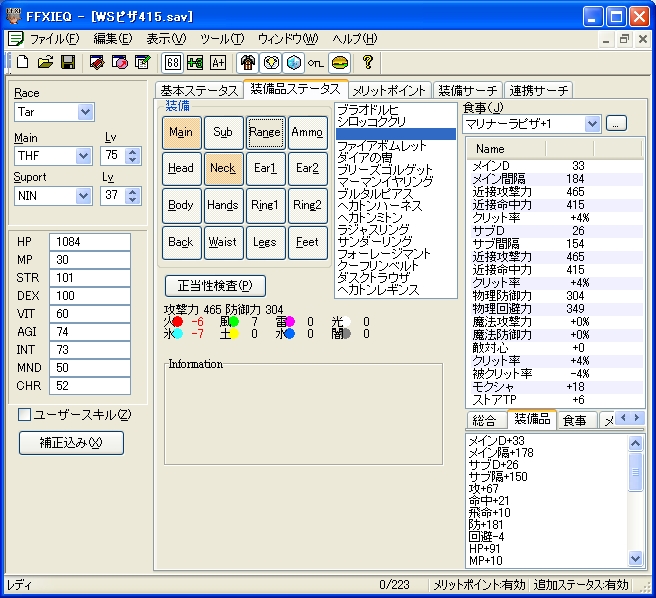The image size is (656, 598).
Task: Click the window with pink arrow icon
Action: (120, 62)
